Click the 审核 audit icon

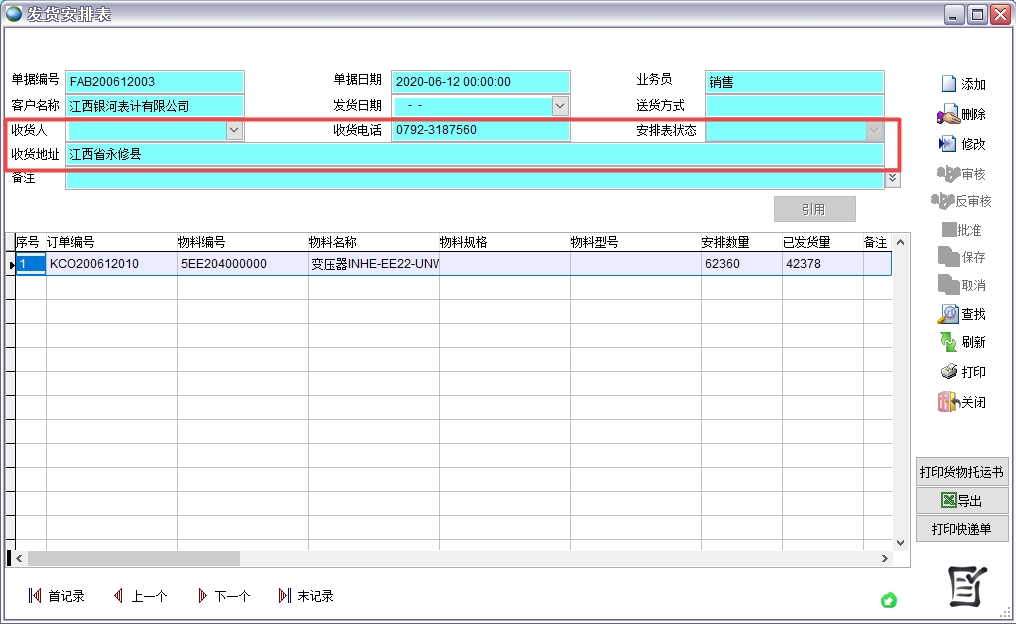point(964,172)
